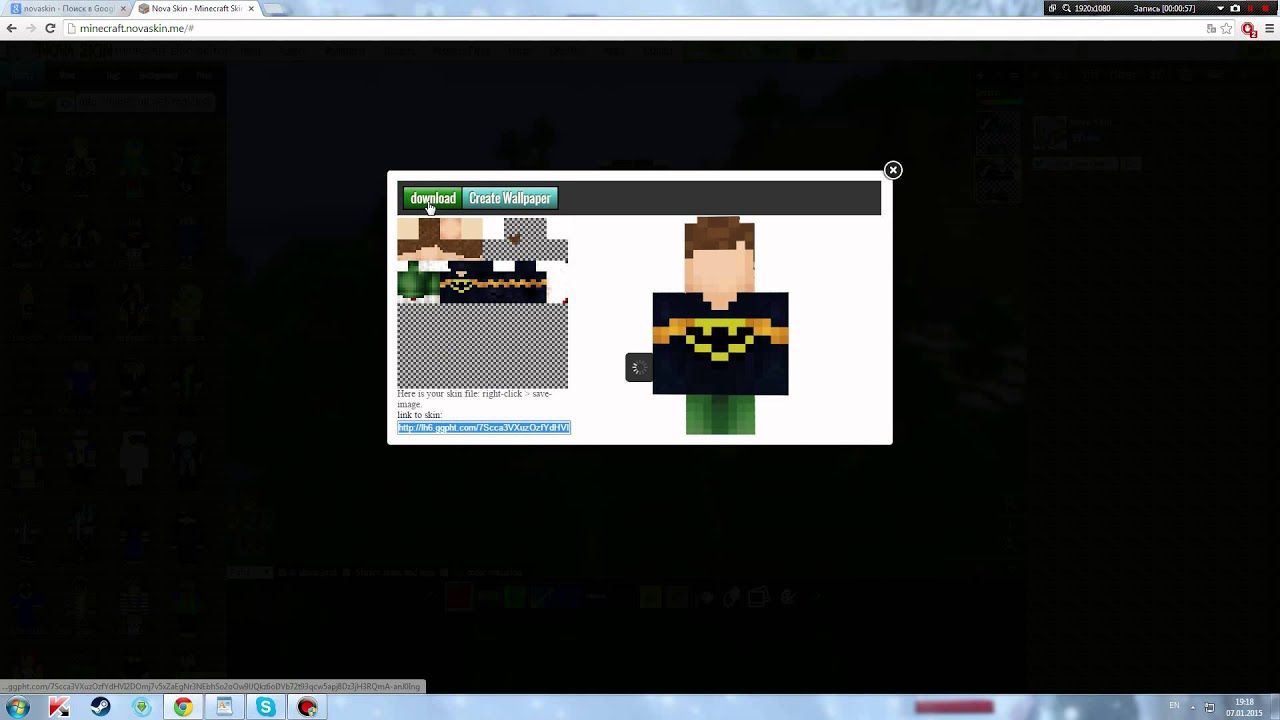The image size is (1280, 720).
Task: Open the image viewer taskbar icon
Action: (x=224, y=707)
